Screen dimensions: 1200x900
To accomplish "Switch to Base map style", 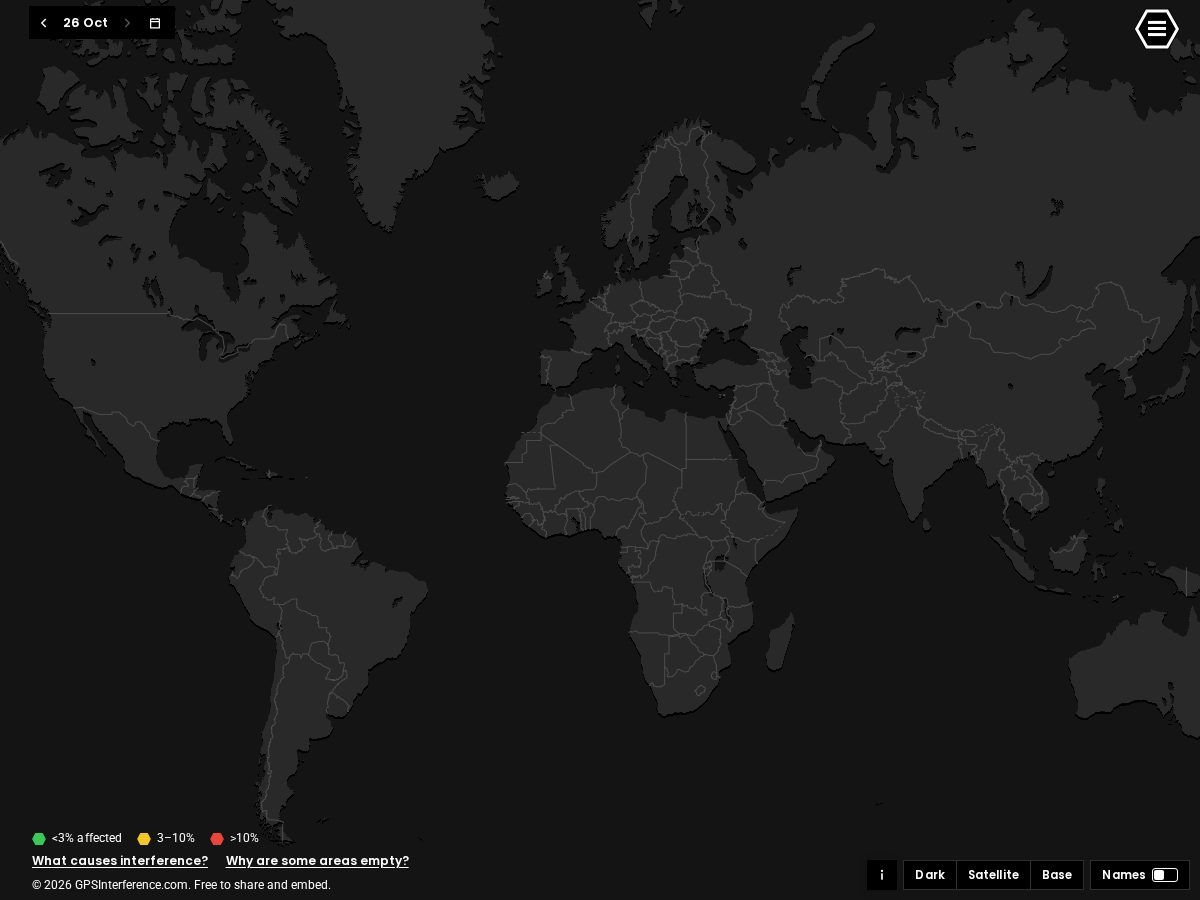I will pyautogui.click(x=1057, y=875).
